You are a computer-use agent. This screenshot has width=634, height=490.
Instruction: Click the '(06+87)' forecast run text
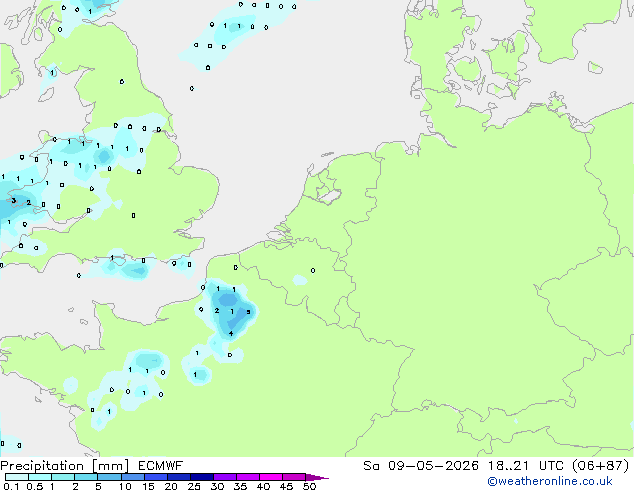click(x=602, y=466)
